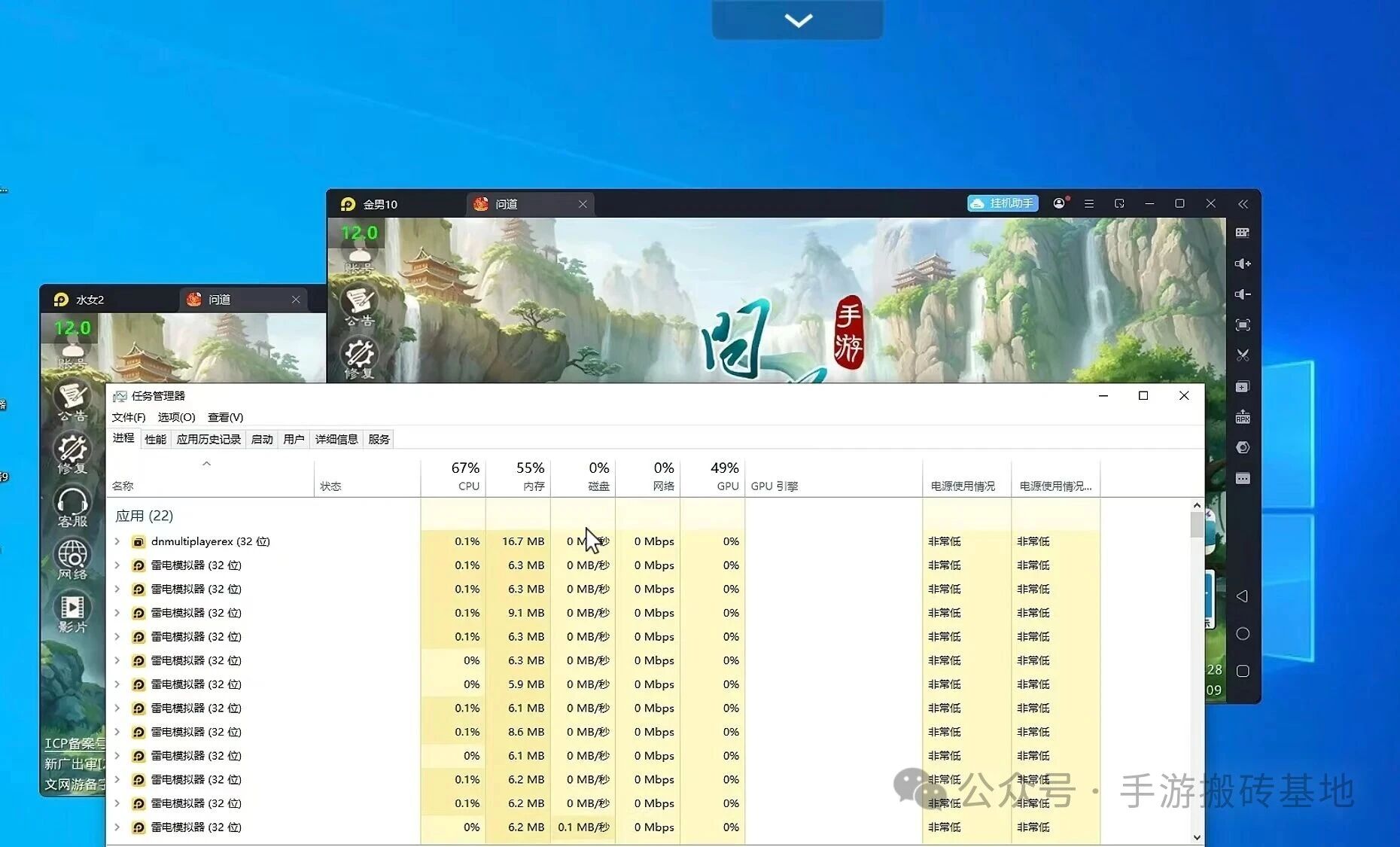Click scrollbar down arrow in process list
This screenshot has height=847, width=1400.
pyautogui.click(x=1197, y=837)
